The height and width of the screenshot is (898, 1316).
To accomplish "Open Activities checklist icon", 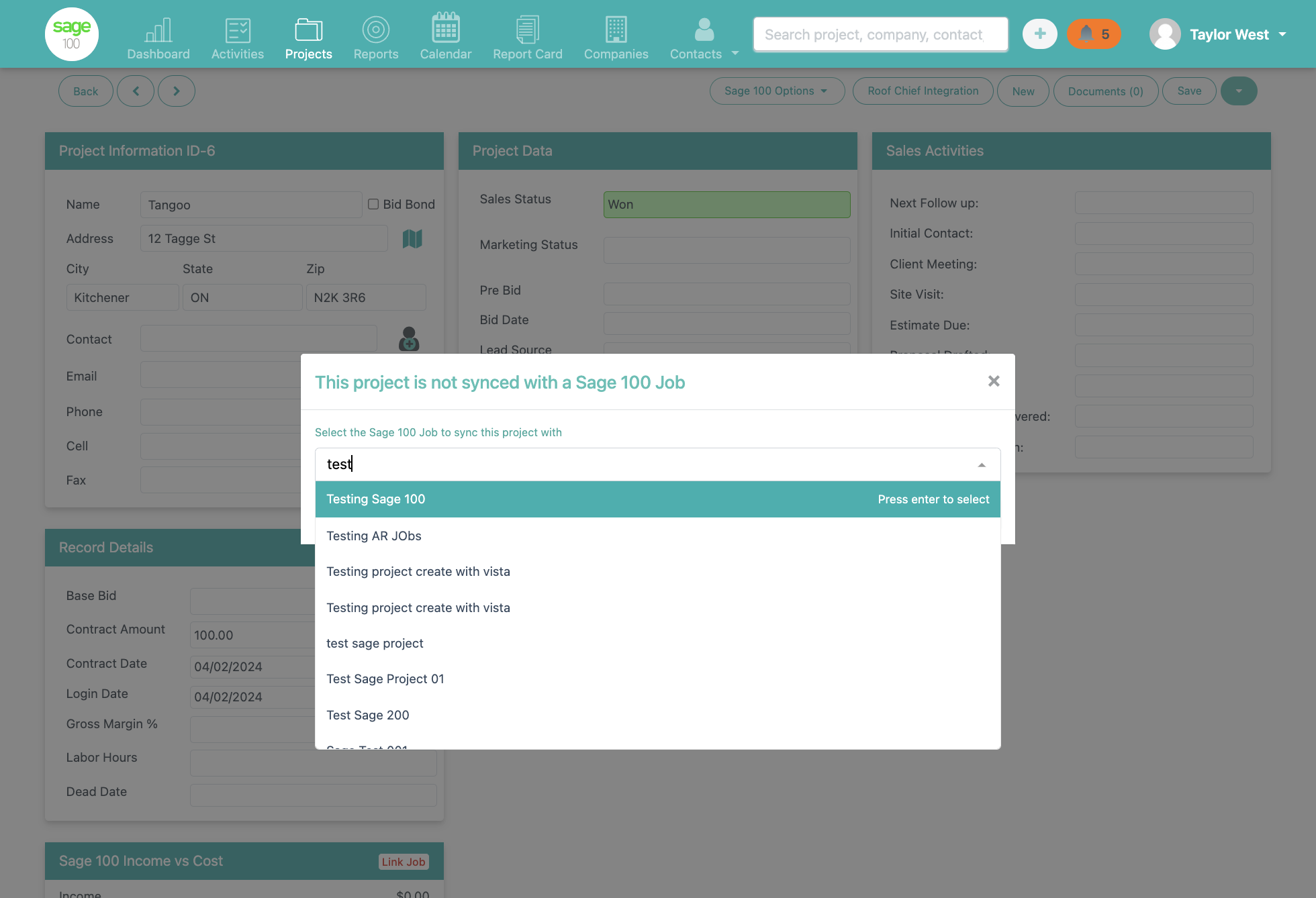I will [x=238, y=30].
